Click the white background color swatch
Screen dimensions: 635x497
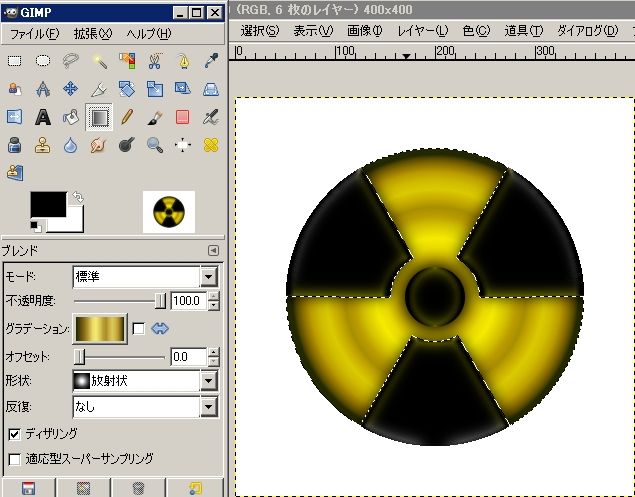point(75,224)
